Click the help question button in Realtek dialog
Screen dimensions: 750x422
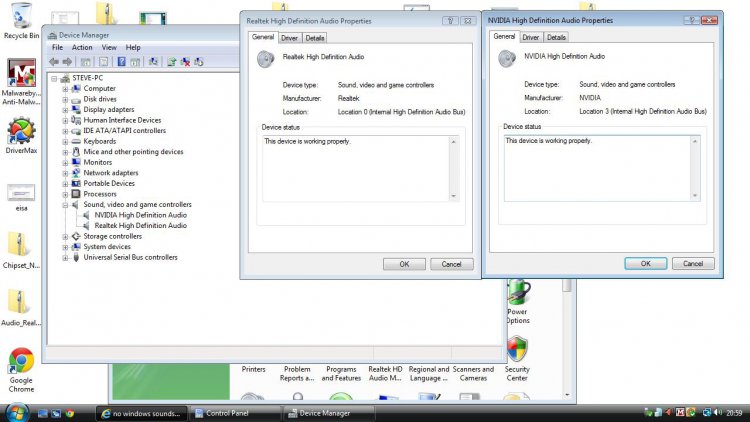coord(450,21)
